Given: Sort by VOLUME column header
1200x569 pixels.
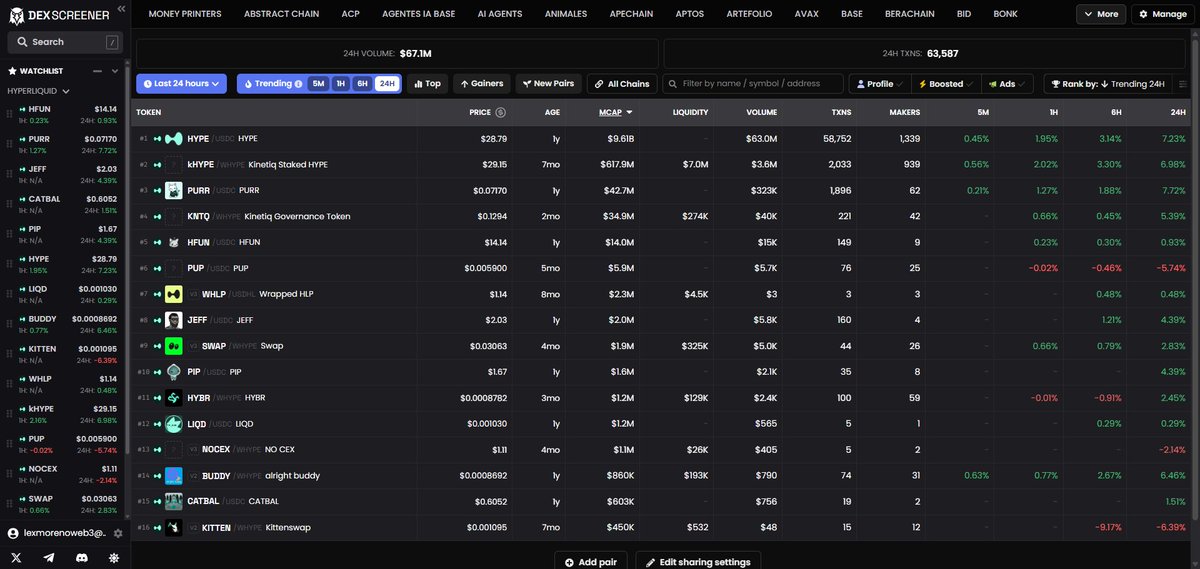Looking at the screenshot, I should pyautogui.click(x=761, y=112).
